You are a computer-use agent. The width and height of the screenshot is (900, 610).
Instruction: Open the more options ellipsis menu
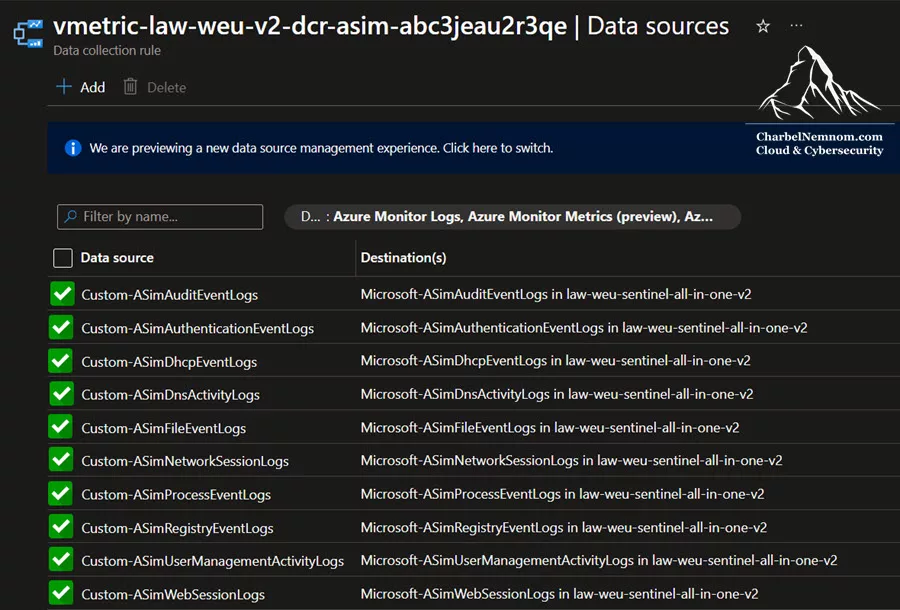pyautogui.click(x=796, y=25)
